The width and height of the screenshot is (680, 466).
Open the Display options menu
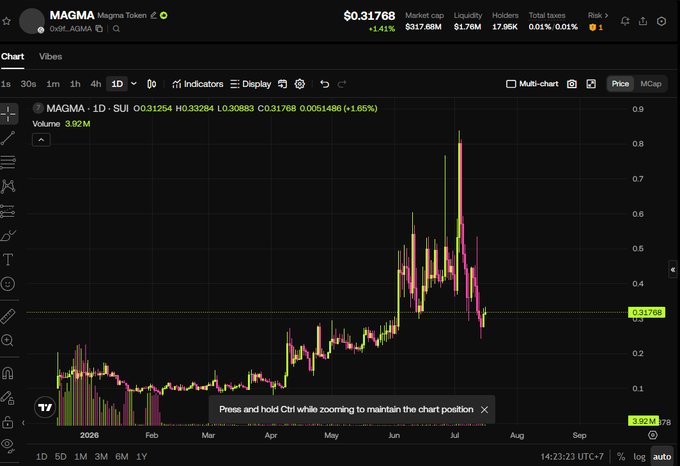pos(251,84)
